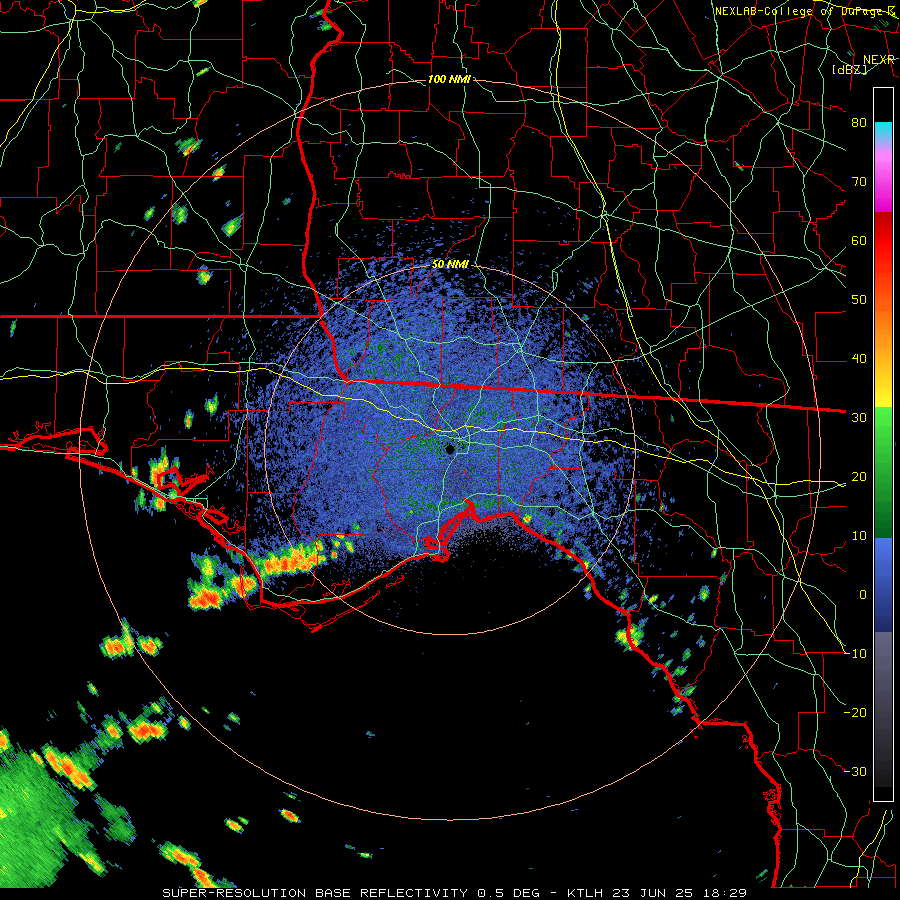Click the 50 NMI range ring label
Image resolution: width=900 pixels, height=900 pixels.
(x=450, y=265)
